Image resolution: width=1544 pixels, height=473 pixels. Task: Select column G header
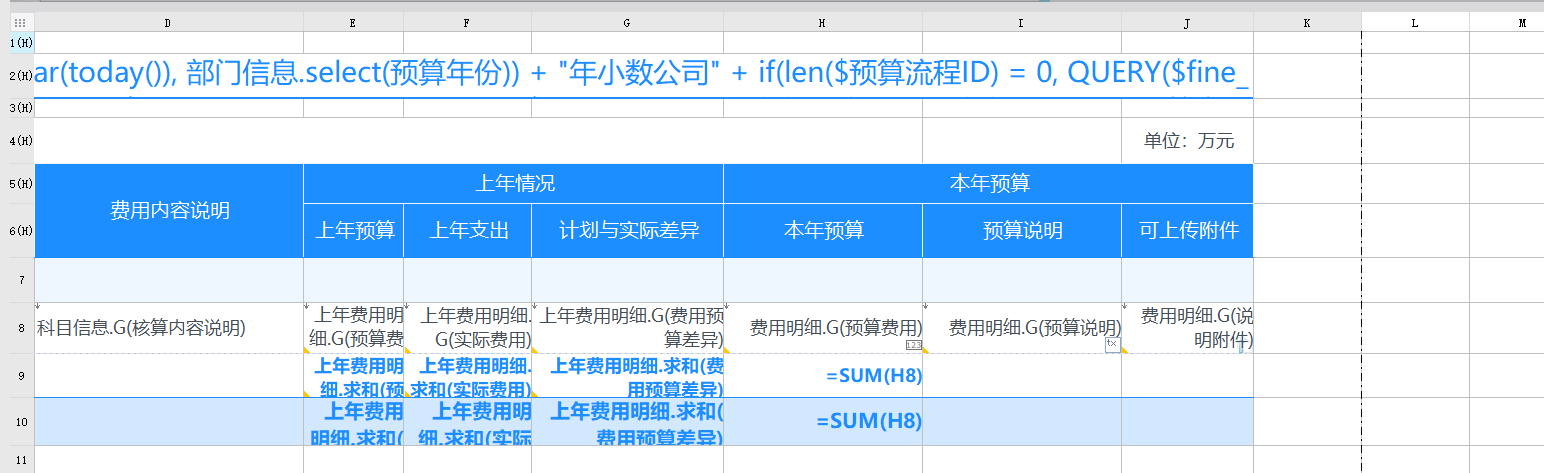click(x=627, y=22)
